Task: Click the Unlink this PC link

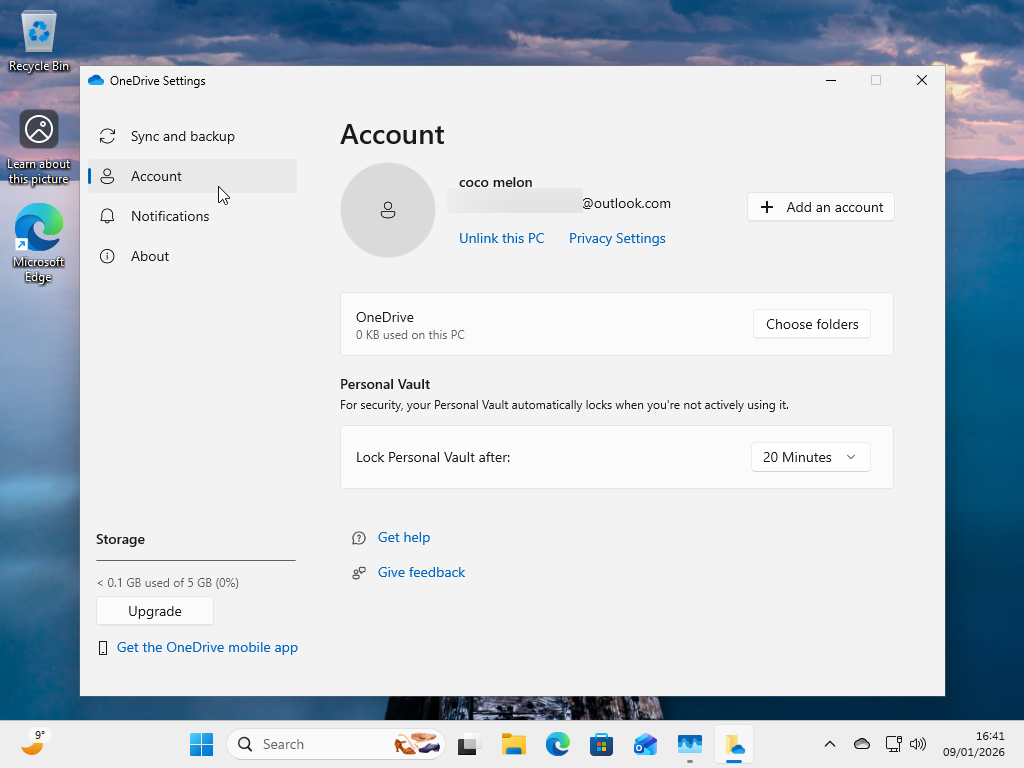Action: [x=501, y=238]
